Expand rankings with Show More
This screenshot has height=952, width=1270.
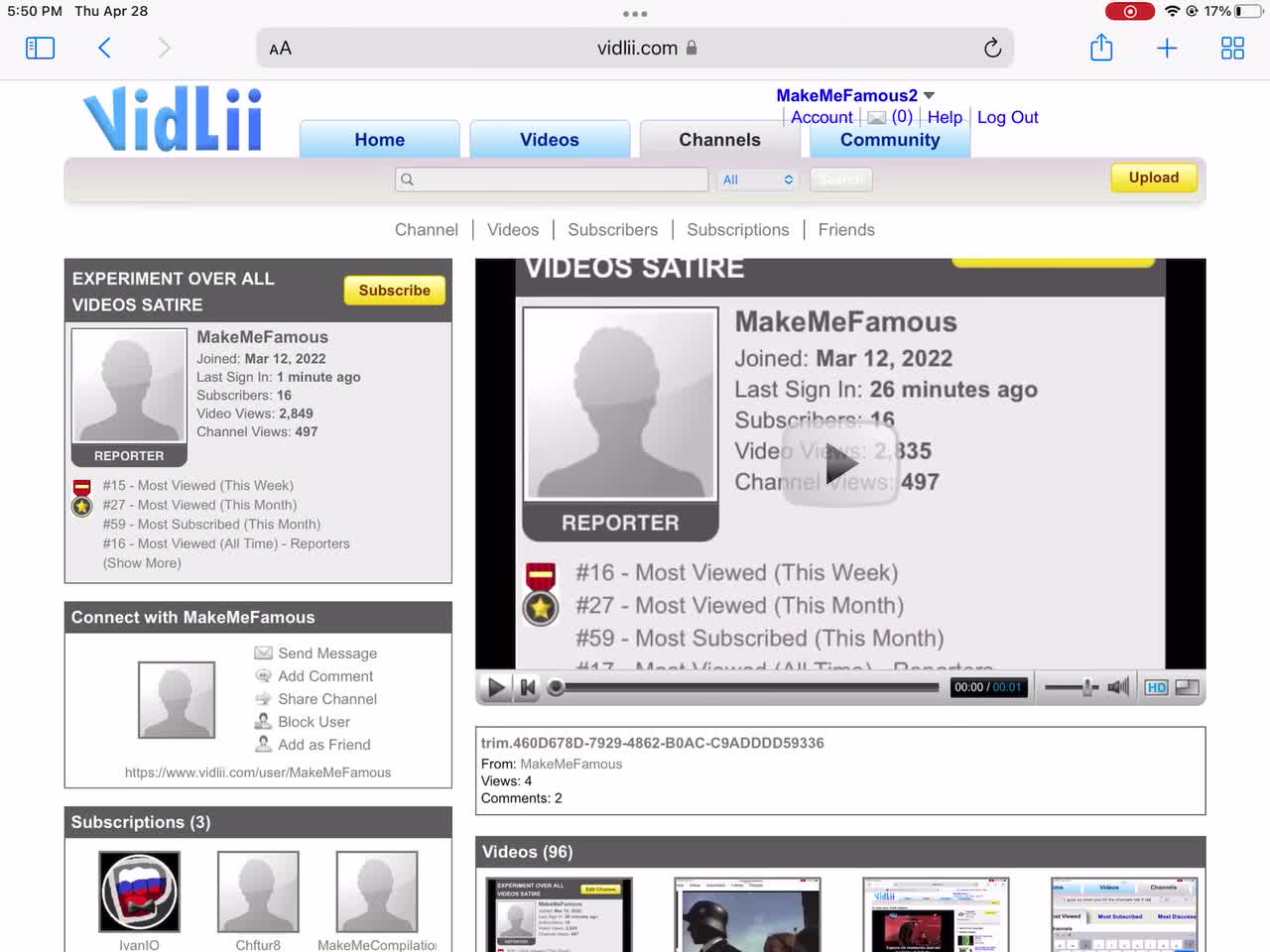coord(142,562)
